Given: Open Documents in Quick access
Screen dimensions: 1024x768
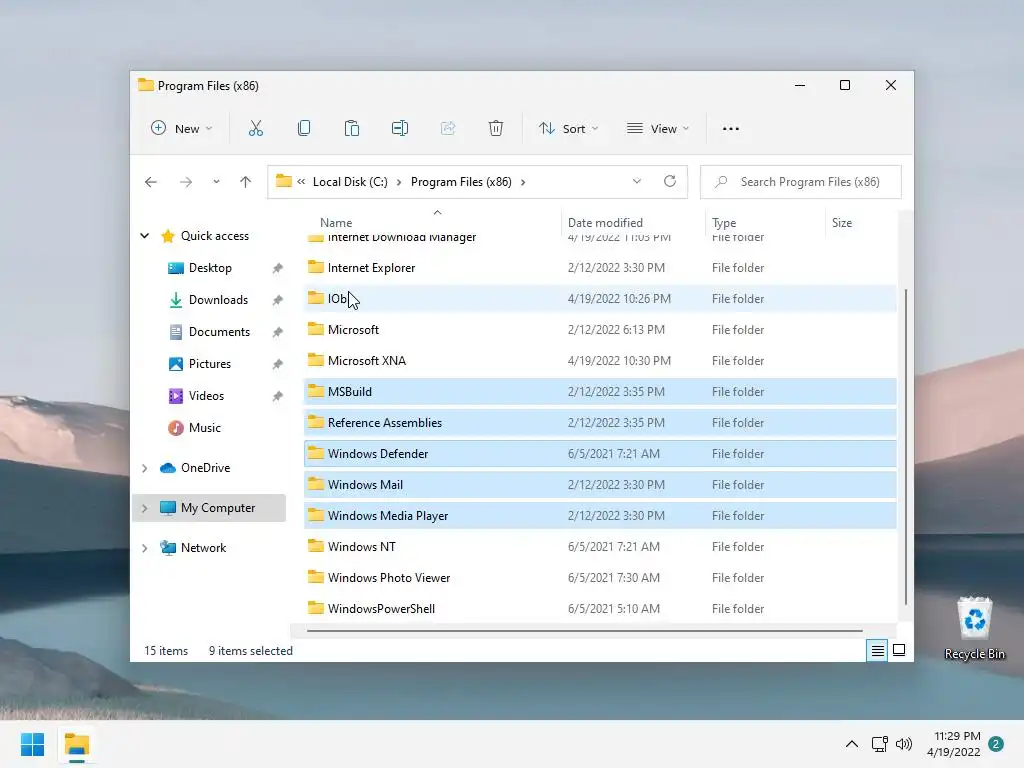Looking at the screenshot, I should (219, 332).
